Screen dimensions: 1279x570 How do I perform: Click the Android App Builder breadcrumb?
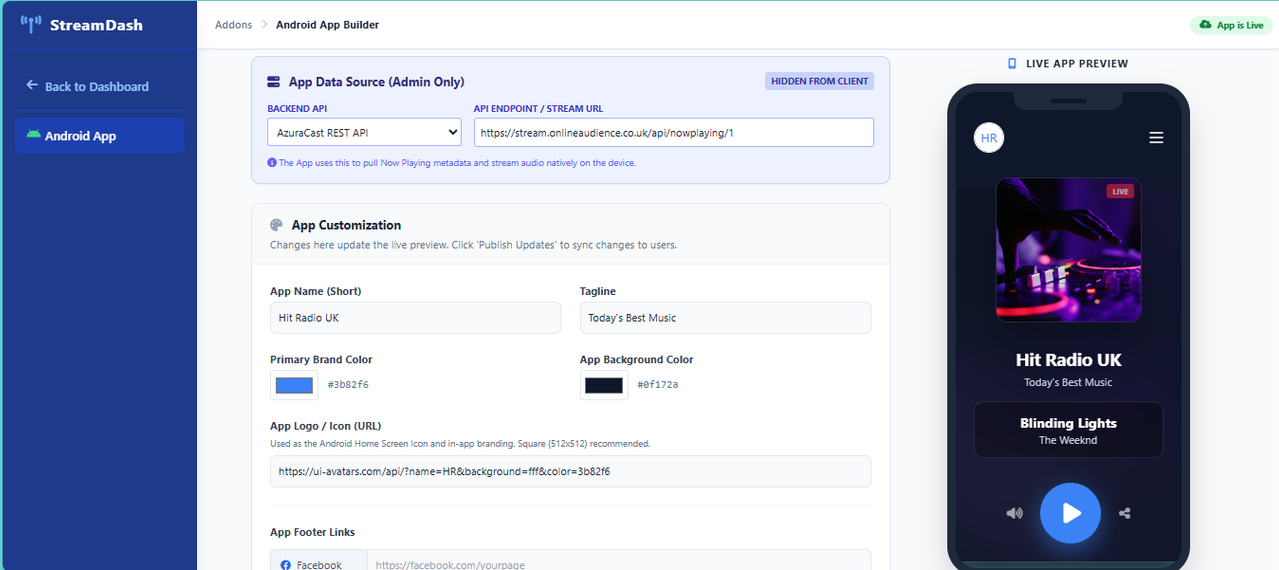click(327, 25)
